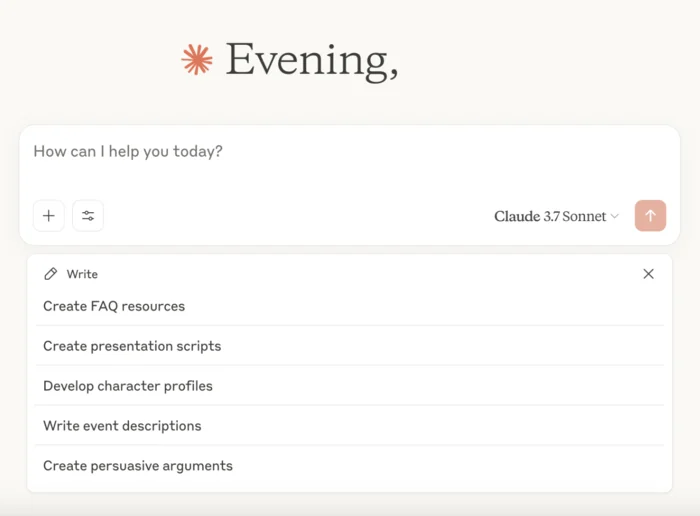The width and height of the screenshot is (700, 516).
Task: Click the orange Claude starburst logo
Action: [197, 59]
